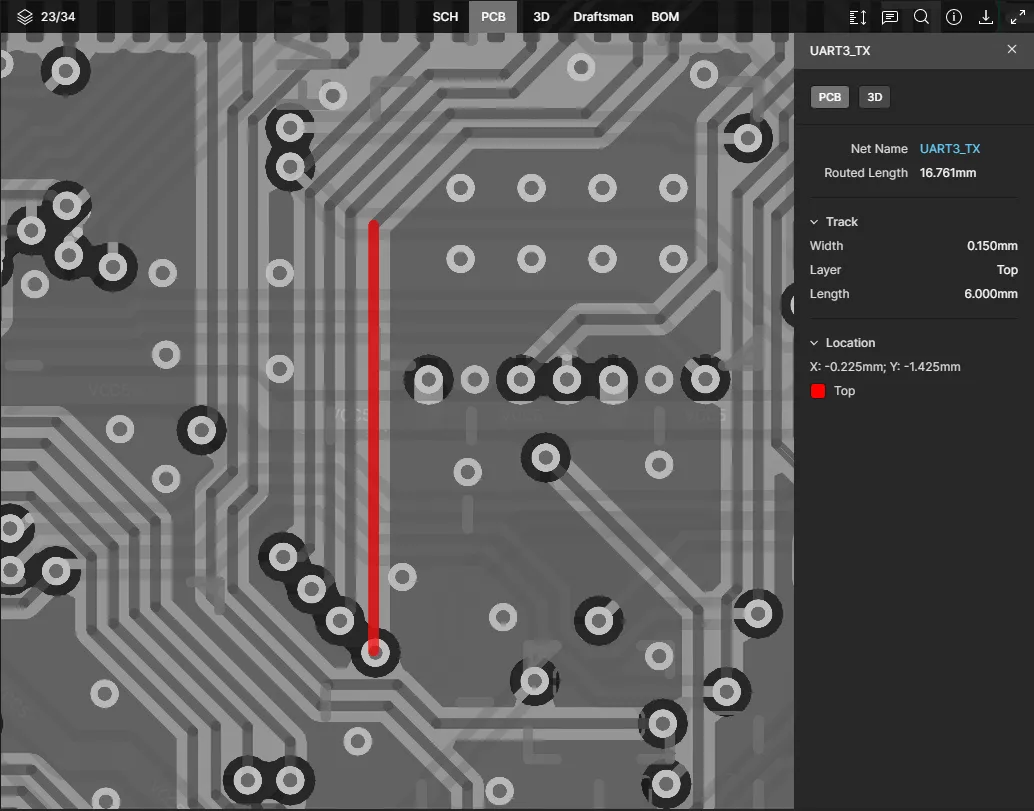Click the search magnifier icon

[x=921, y=17]
